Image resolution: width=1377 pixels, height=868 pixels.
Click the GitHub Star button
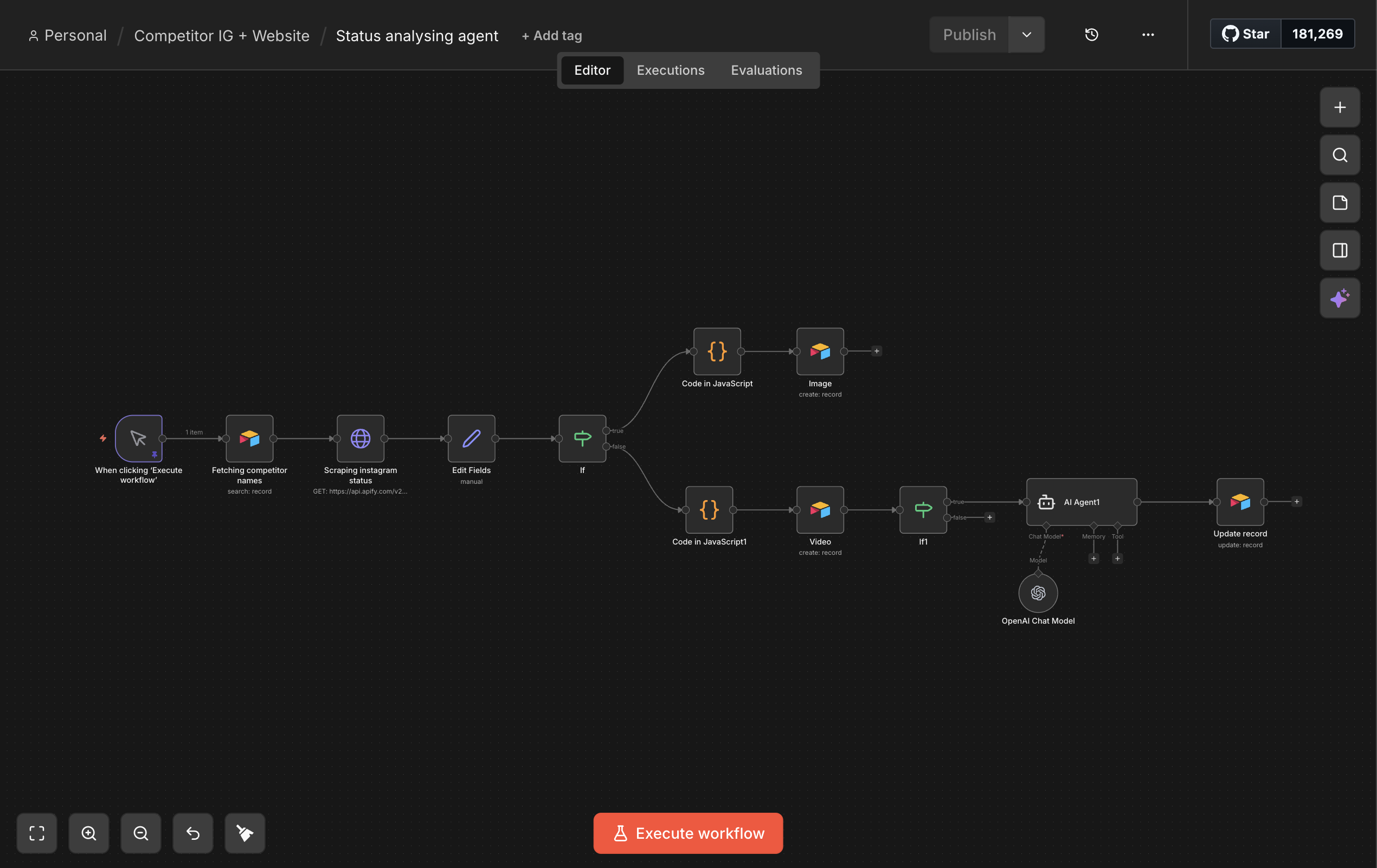pyautogui.click(x=1245, y=34)
